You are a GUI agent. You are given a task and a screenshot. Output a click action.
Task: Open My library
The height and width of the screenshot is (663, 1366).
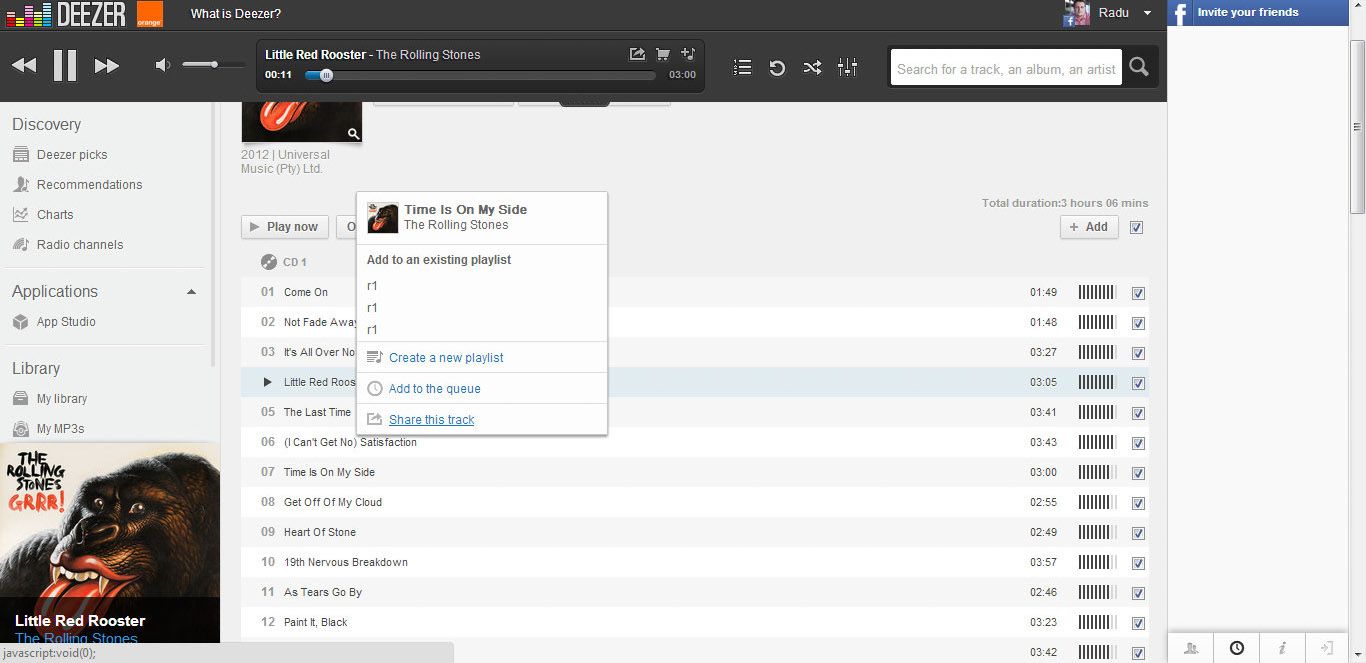[62, 399]
